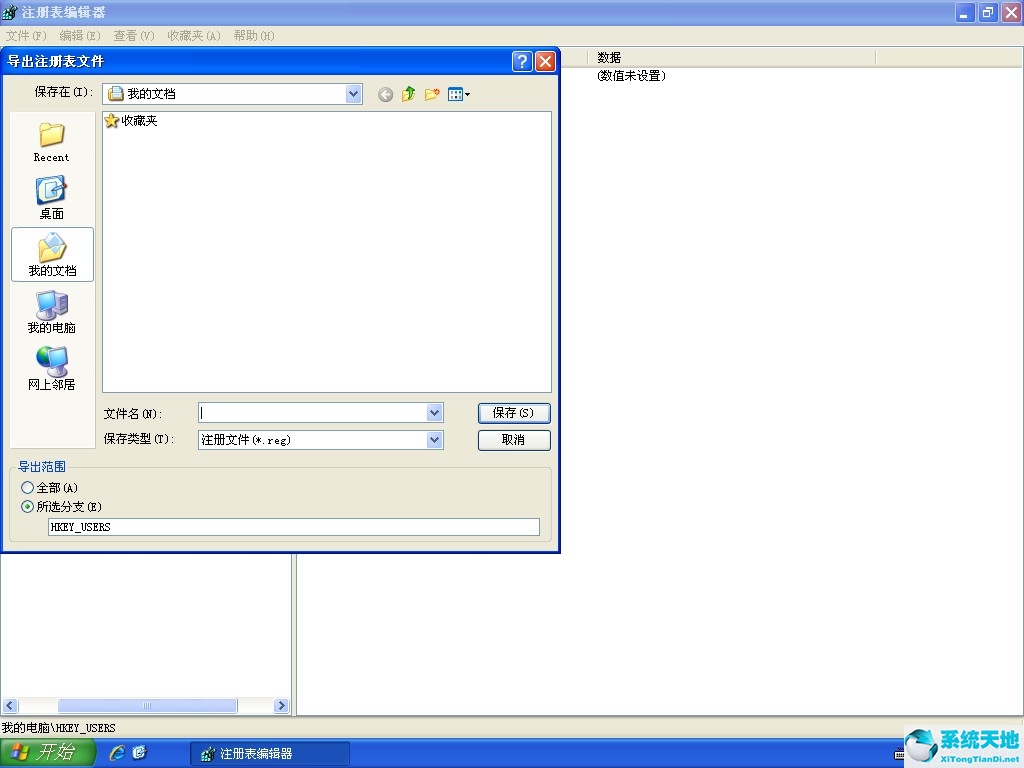
Task: Open the Favorites (收藏夹) folder item
Action: pyautogui.click(x=131, y=121)
